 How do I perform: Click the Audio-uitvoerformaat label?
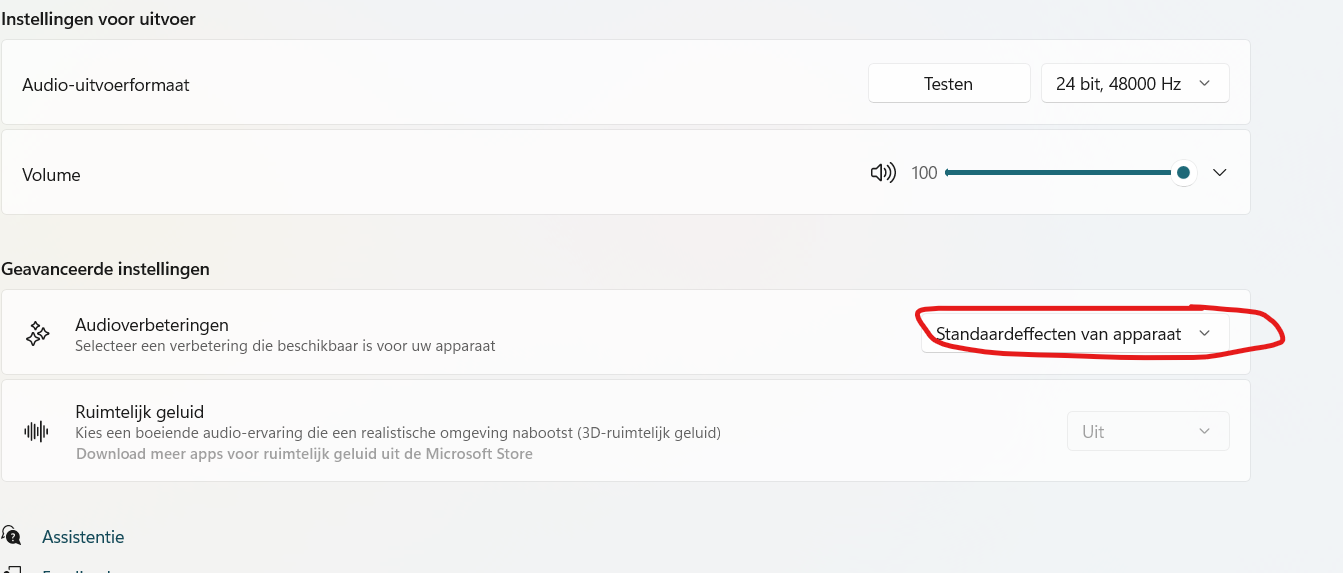pyautogui.click(x=106, y=85)
